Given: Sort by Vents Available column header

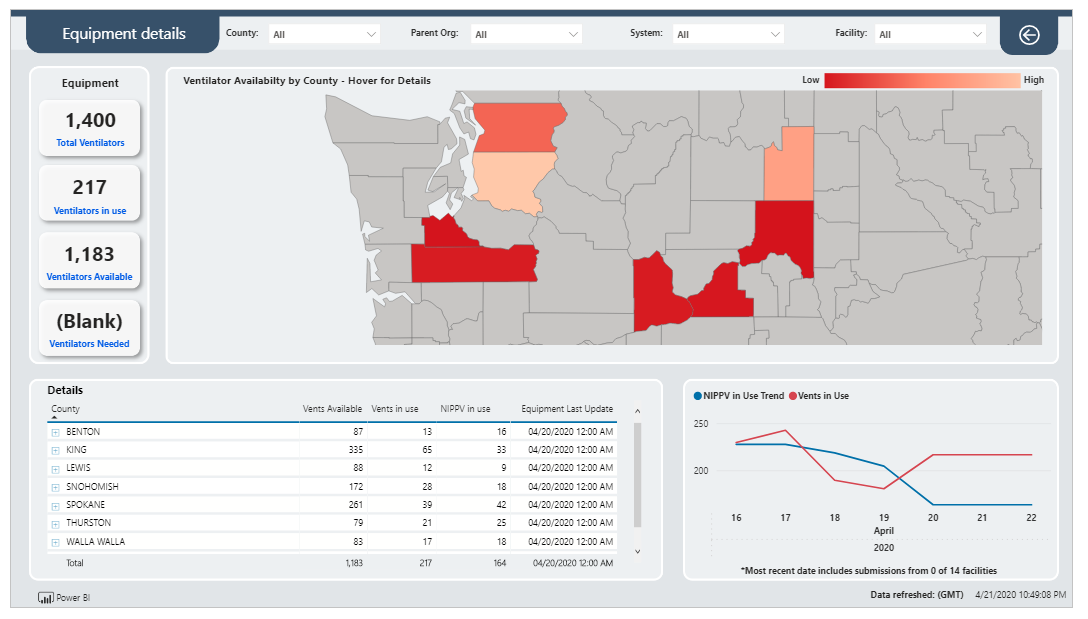Looking at the screenshot, I should click(x=332, y=409).
